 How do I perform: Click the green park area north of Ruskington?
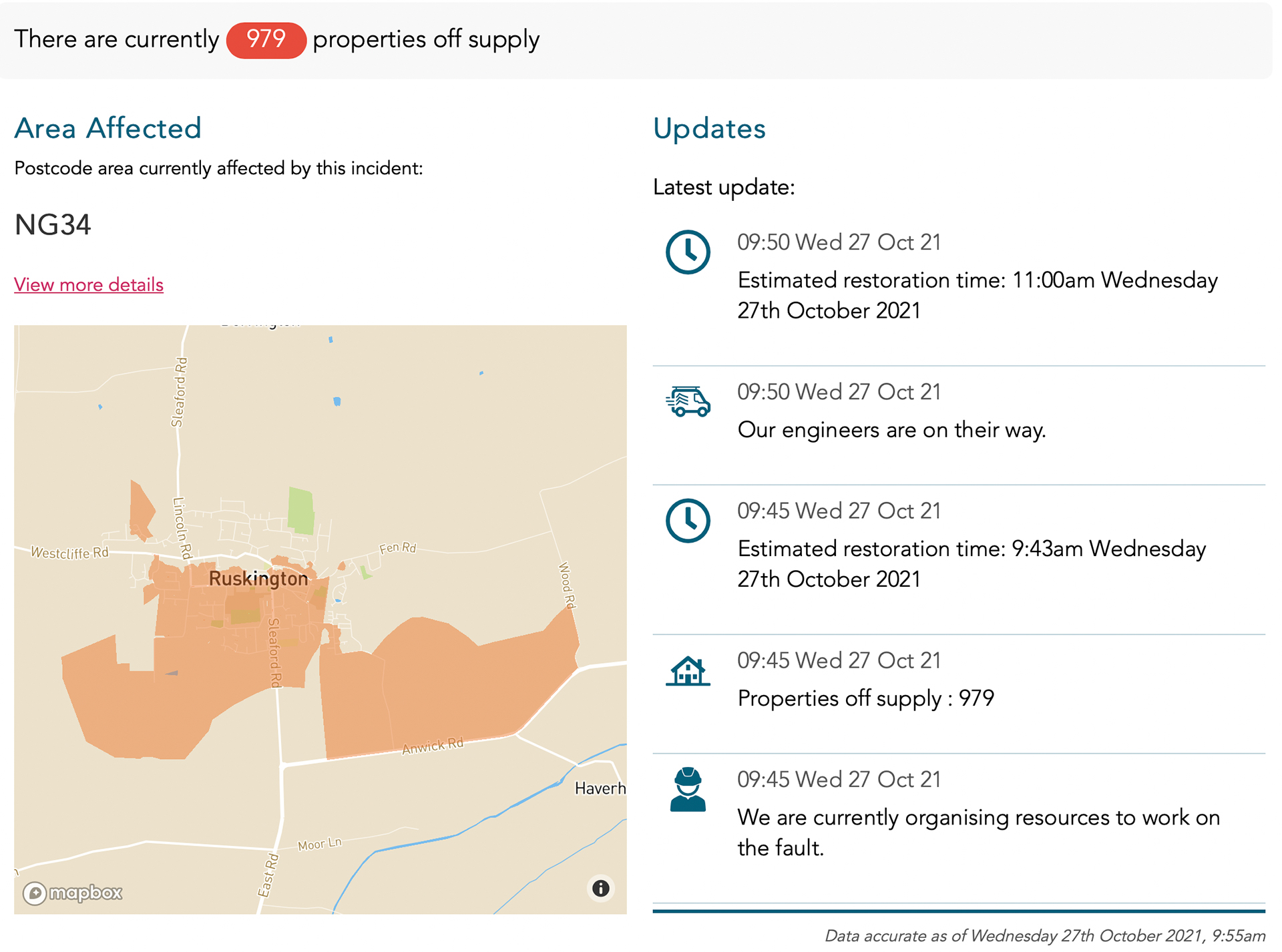coord(300,511)
